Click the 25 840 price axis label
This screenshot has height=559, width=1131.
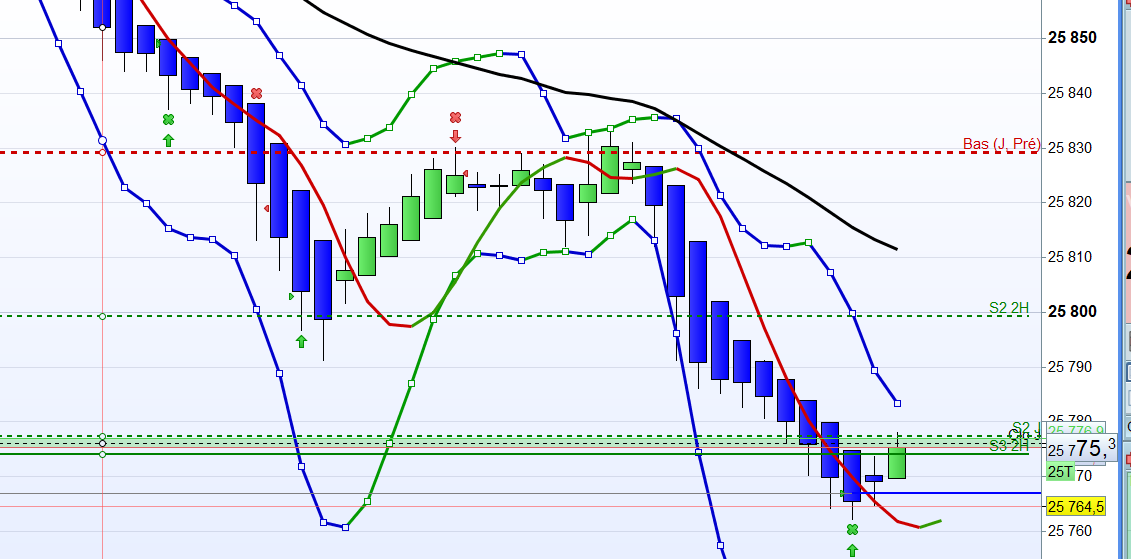coord(1072,93)
